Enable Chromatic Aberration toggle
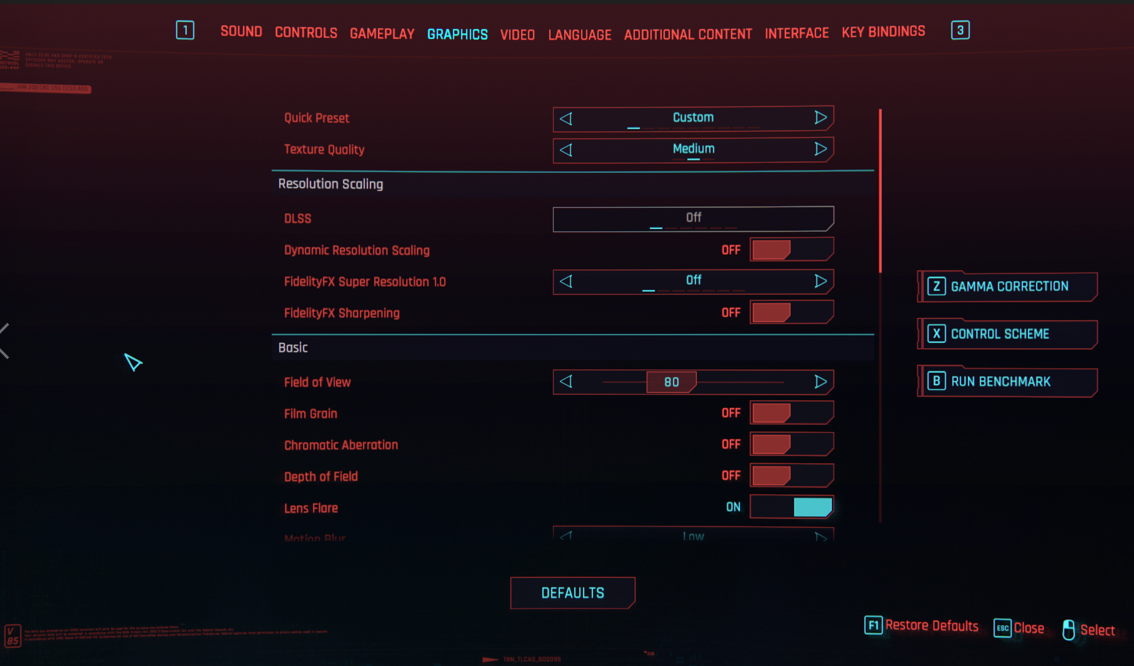The image size is (1134, 666). [791, 444]
